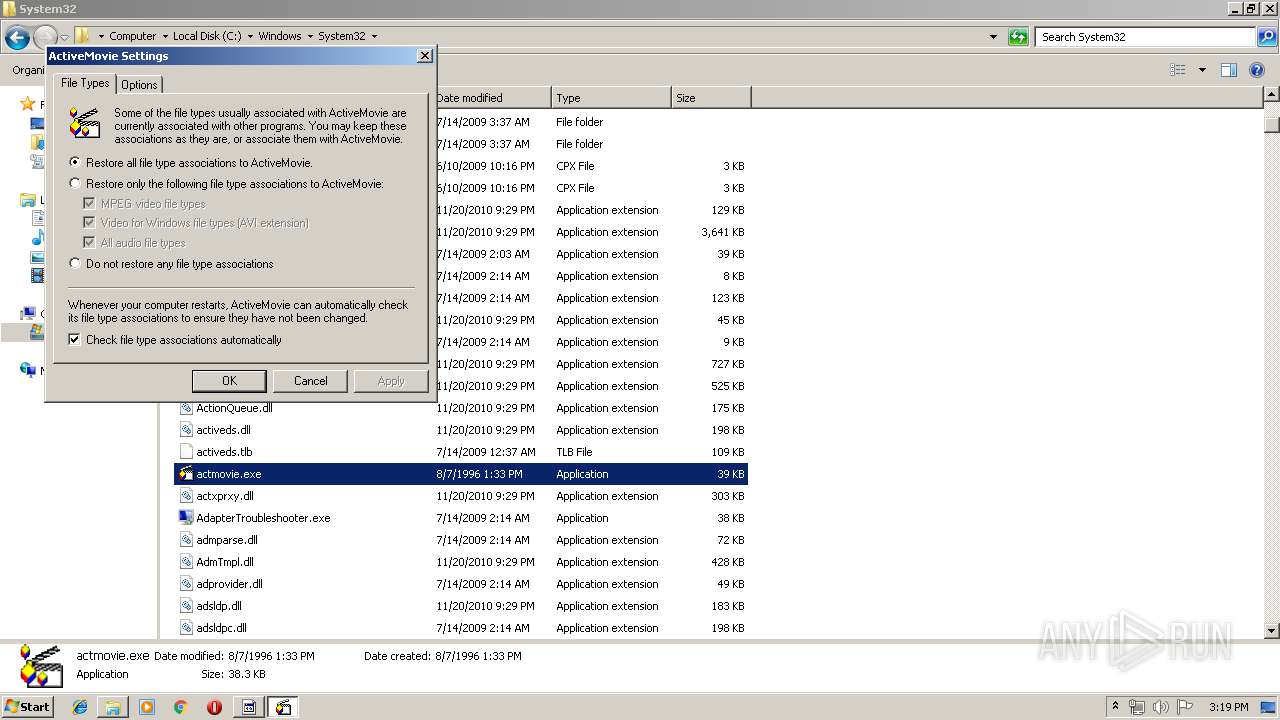Screen dimensions: 1280x720
Task: Show hidden tray icons arrow
Action: [1116, 707]
